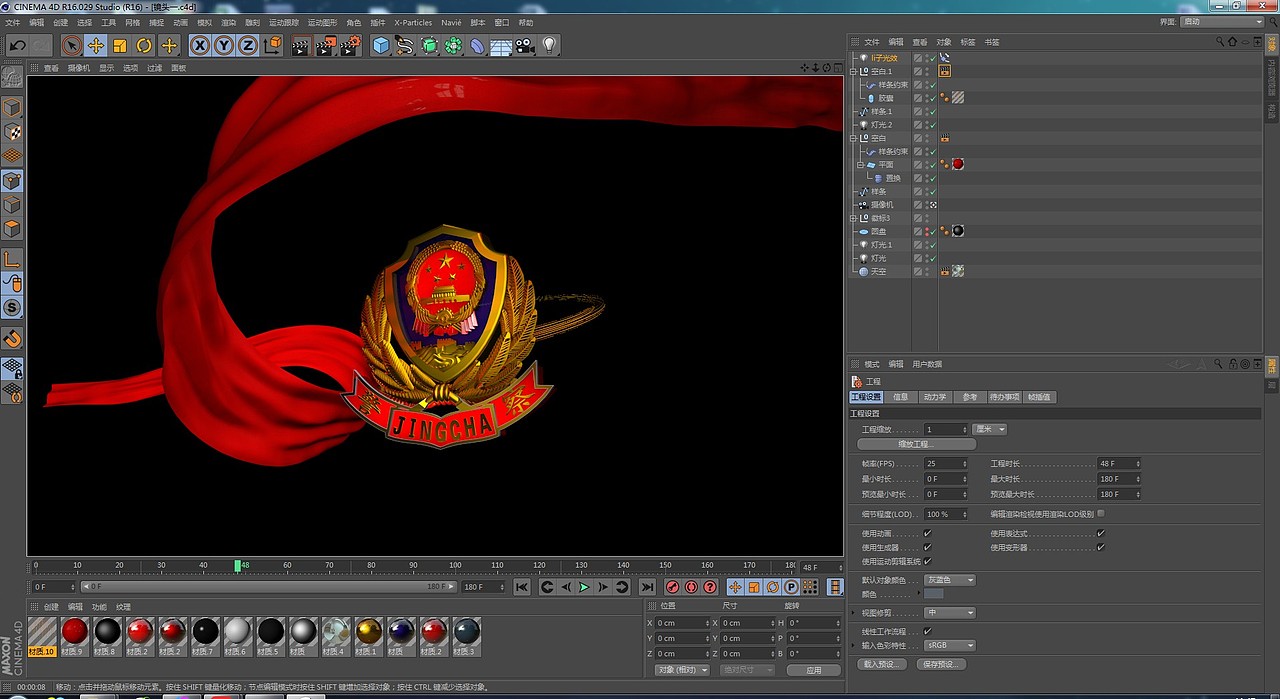The height and width of the screenshot is (699, 1280).
Task: Click the bend deformer icon
Action: [477, 45]
